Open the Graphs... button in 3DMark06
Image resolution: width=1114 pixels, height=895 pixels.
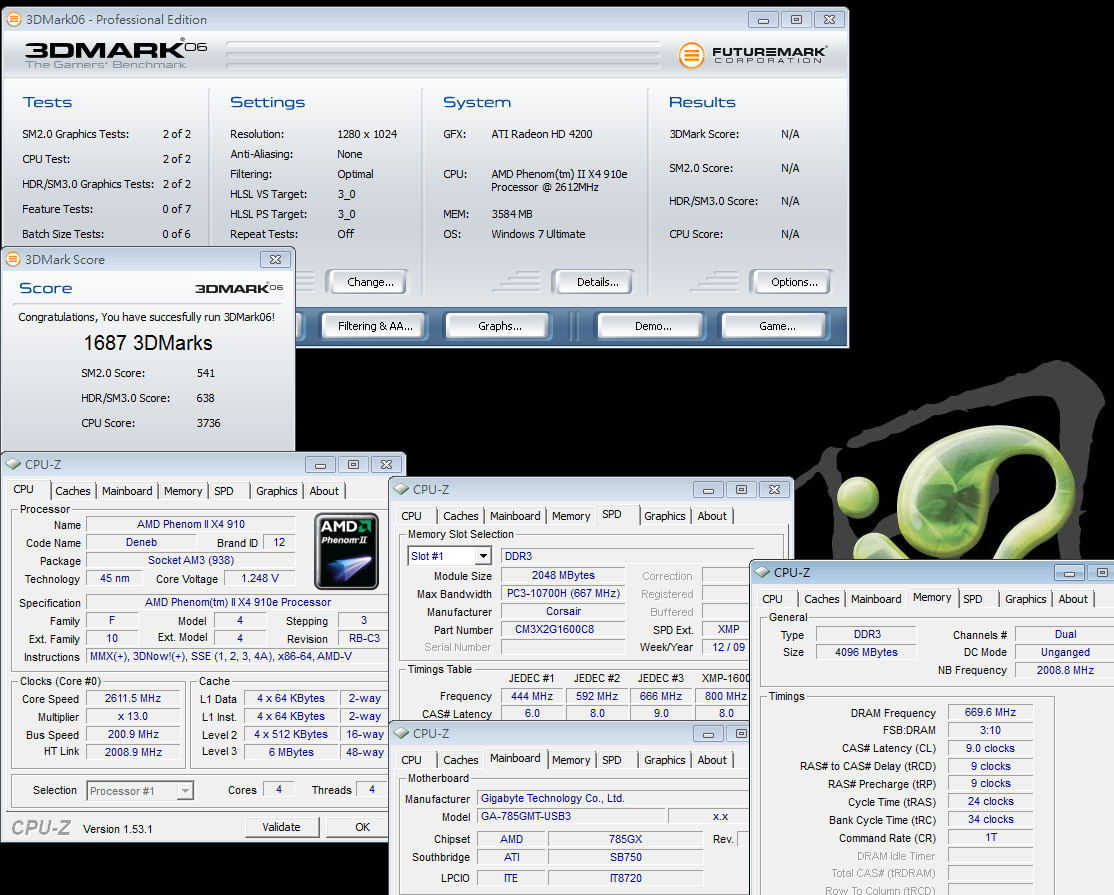[499, 326]
